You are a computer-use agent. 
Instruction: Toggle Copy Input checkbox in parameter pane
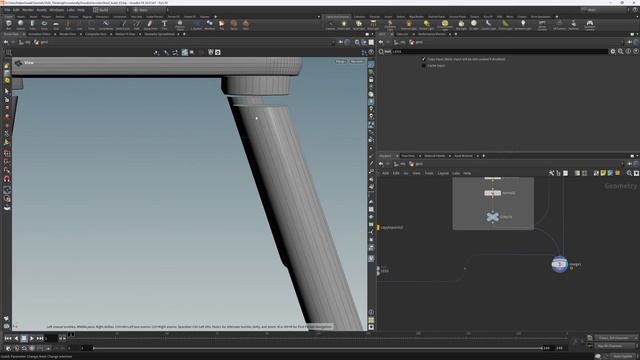point(423,59)
